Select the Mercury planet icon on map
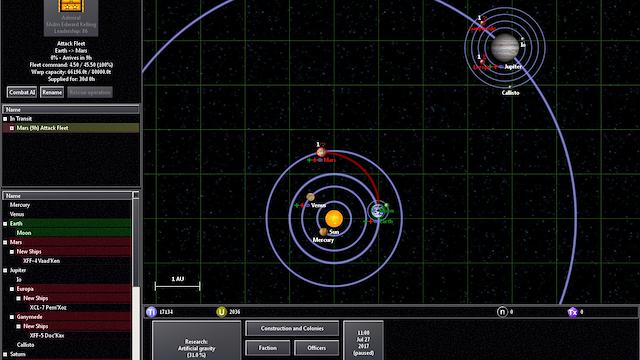The width and height of the screenshot is (640, 360). (323, 232)
